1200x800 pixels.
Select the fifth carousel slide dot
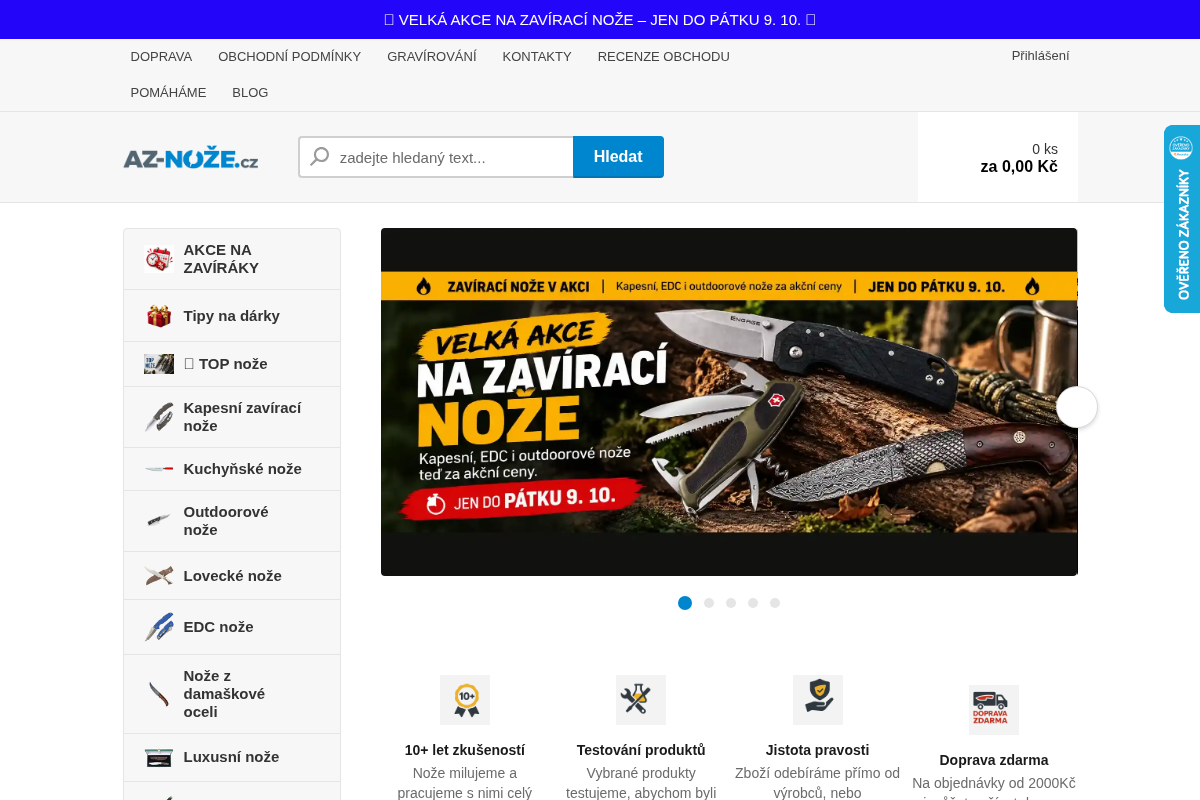pyautogui.click(x=775, y=603)
